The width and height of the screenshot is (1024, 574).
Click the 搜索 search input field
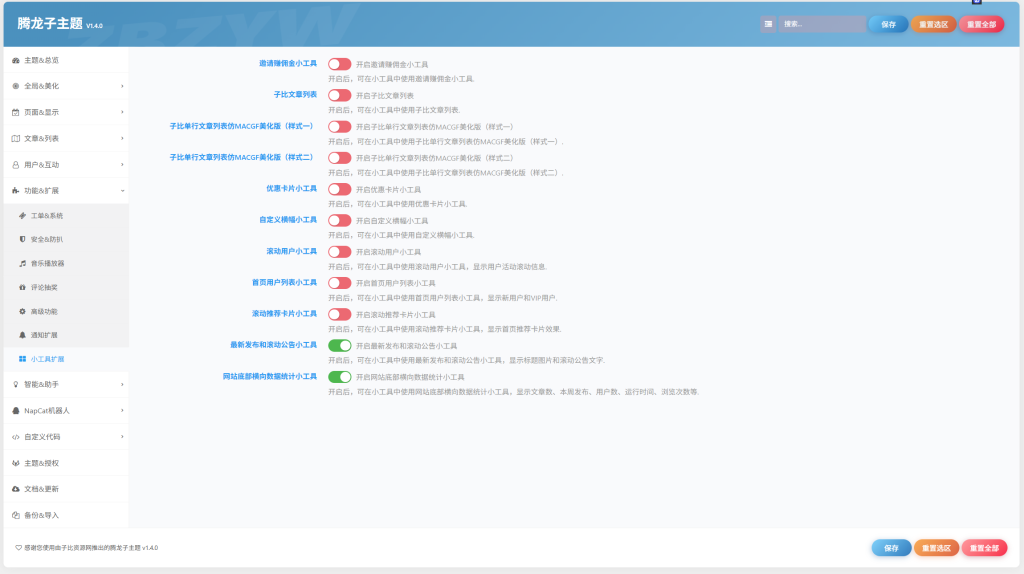pyautogui.click(x=822, y=24)
